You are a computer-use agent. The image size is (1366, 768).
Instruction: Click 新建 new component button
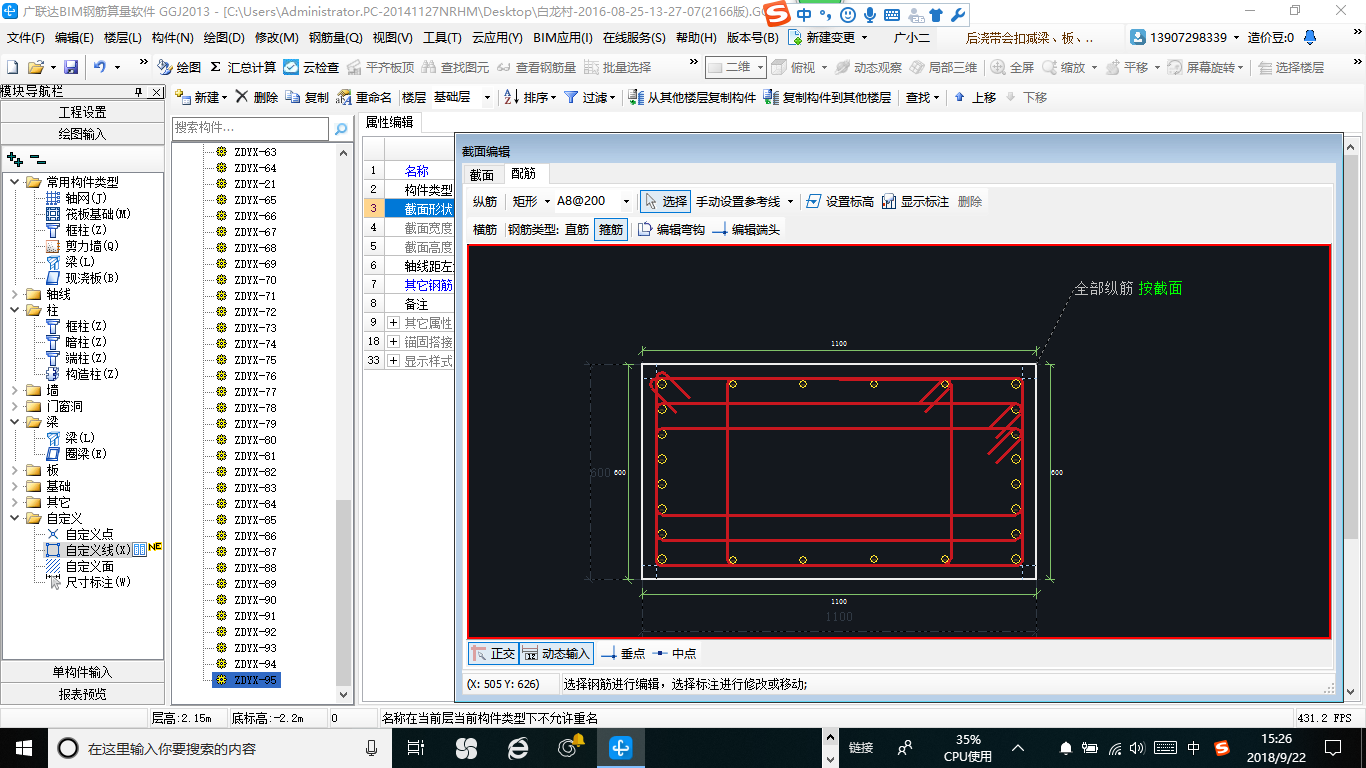pos(199,97)
